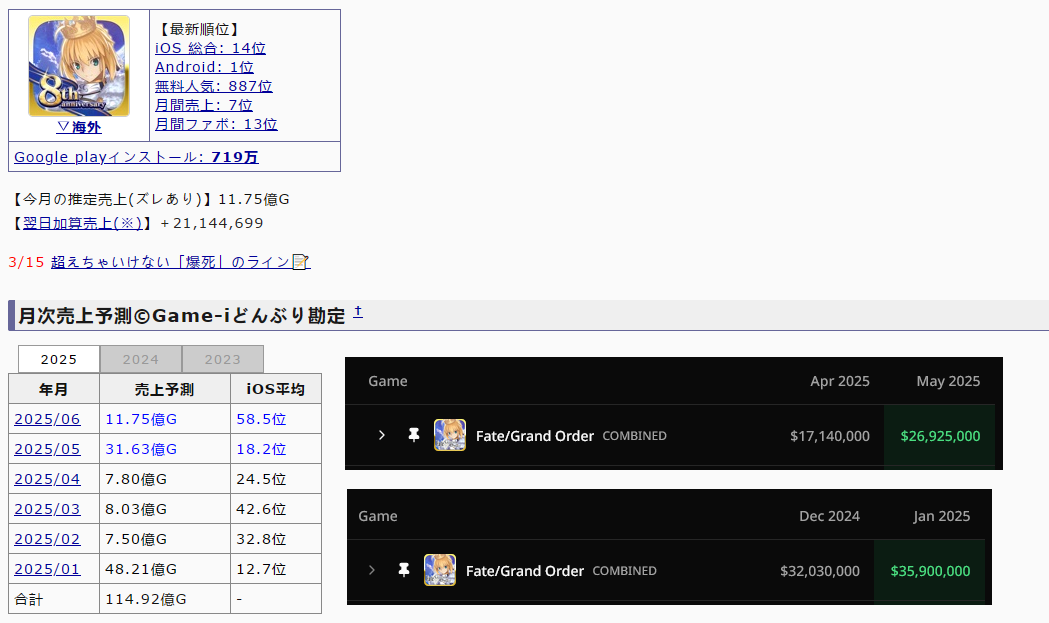Open the 超えちゃいけない「爆死」のライン article link
The height and width of the screenshot is (623, 1049).
[x=171, y=262]
